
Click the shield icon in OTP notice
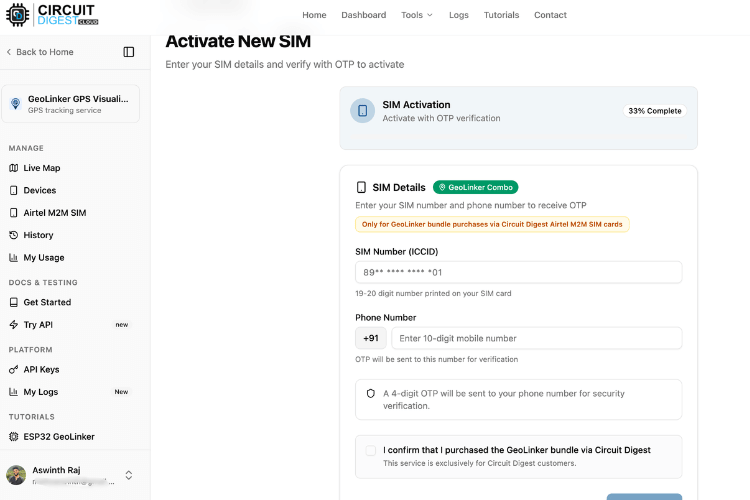pos(371,394)
